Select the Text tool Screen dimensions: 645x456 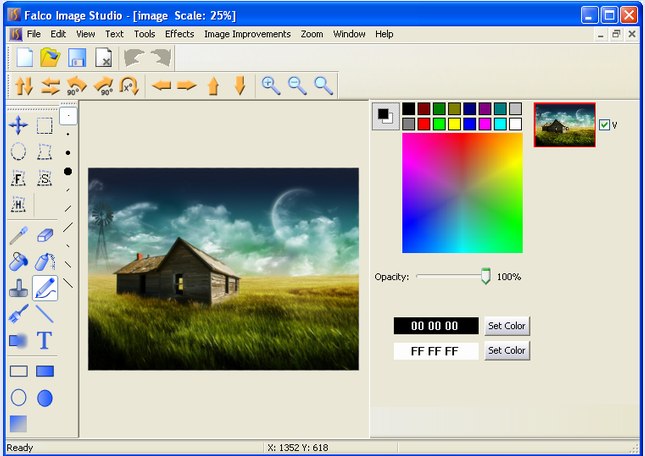click(44, 340)
